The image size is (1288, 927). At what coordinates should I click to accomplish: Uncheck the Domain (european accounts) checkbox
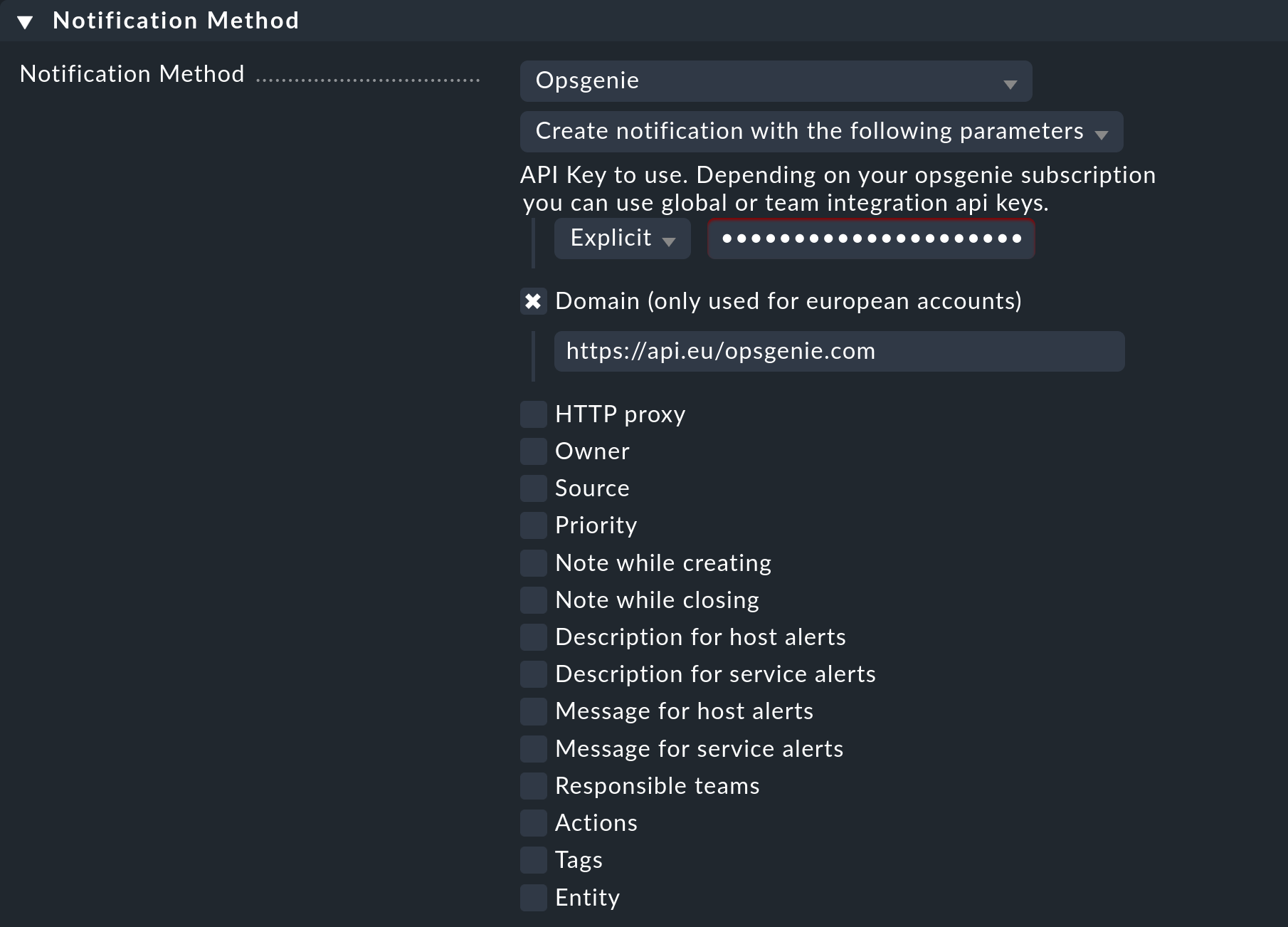534,302
